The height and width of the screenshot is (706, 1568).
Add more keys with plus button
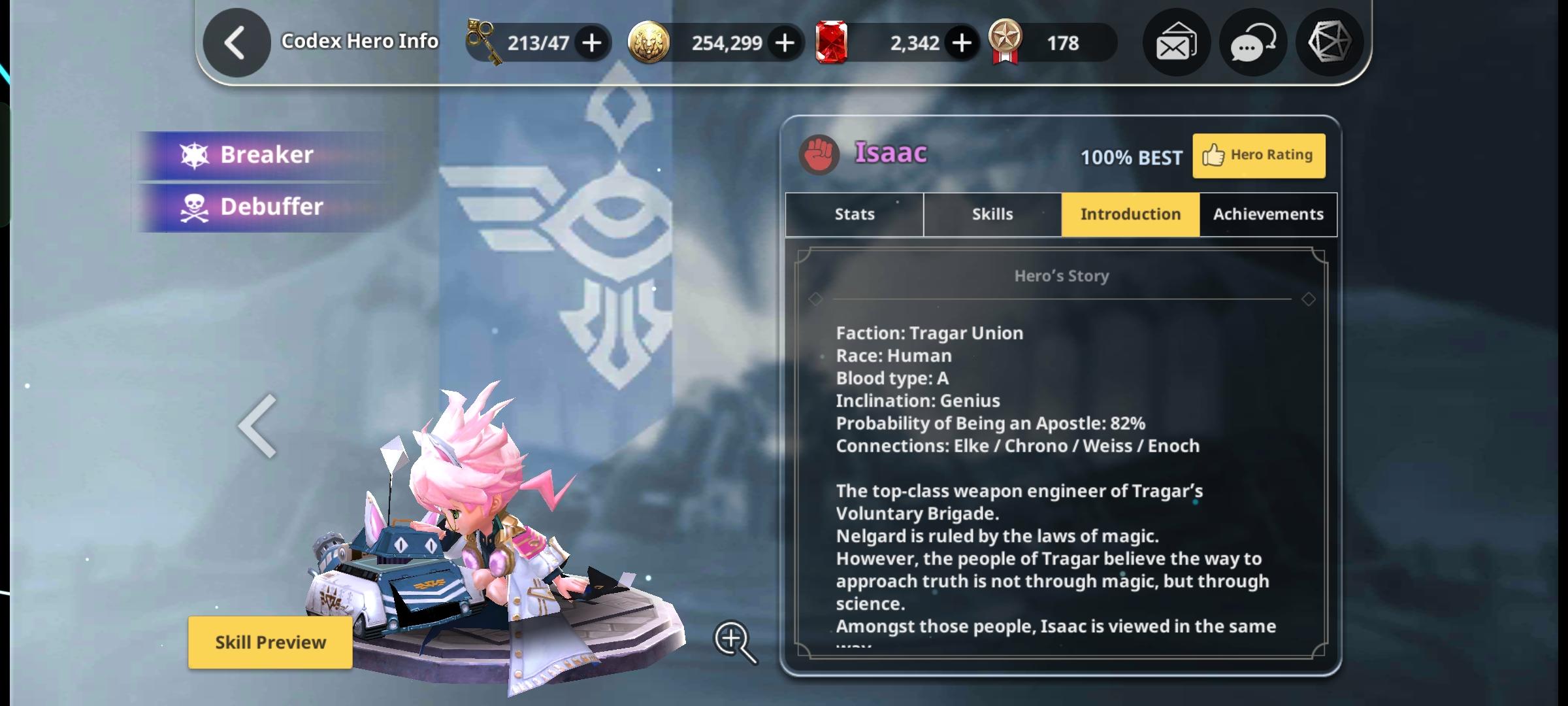(x=592, y=43)
